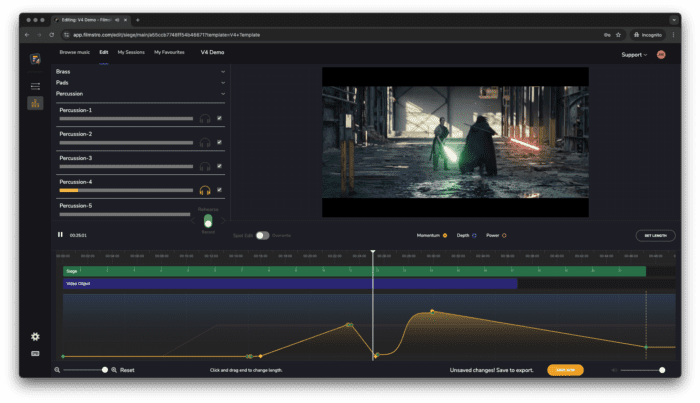
Task: Open the Support dropdown menu
Action: (x=634, y=54)
